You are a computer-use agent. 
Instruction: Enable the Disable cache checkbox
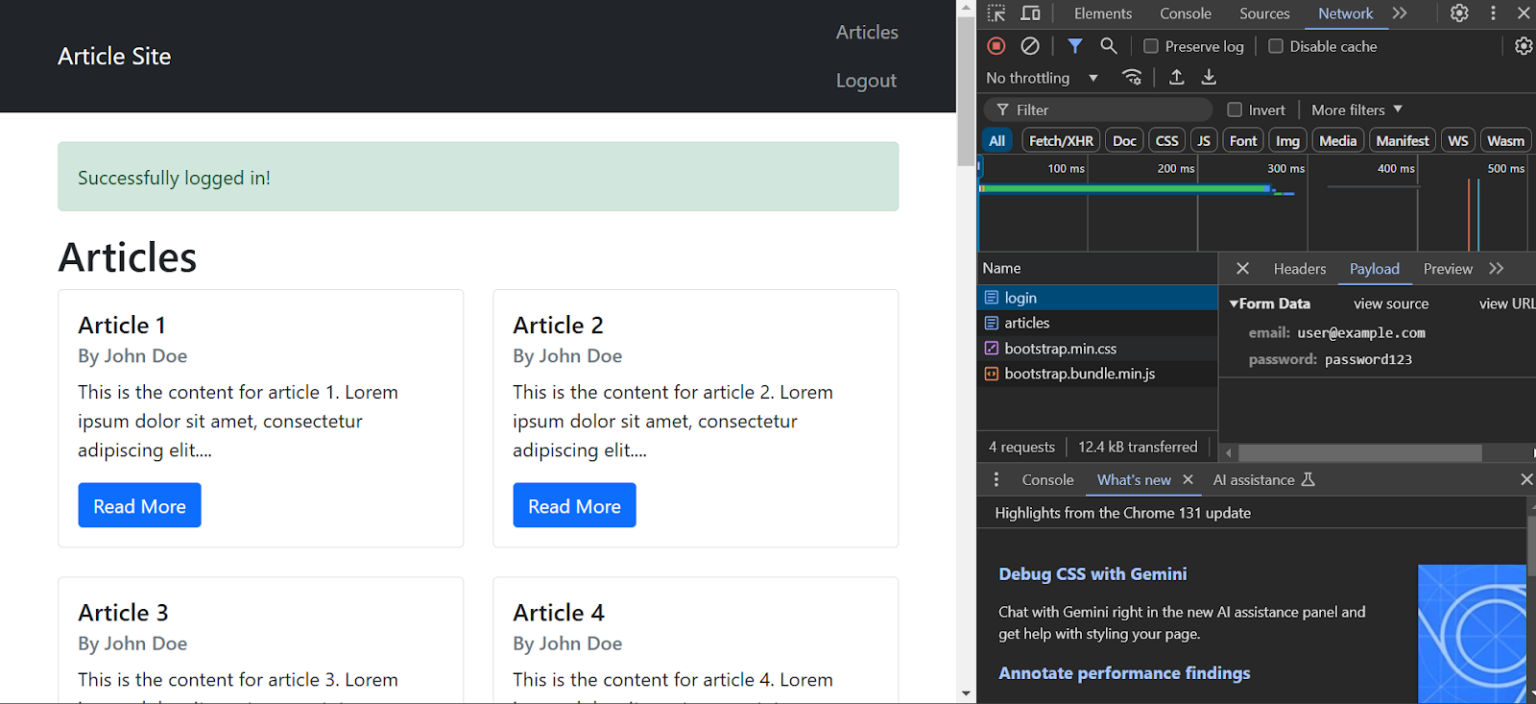[1275, 46]
